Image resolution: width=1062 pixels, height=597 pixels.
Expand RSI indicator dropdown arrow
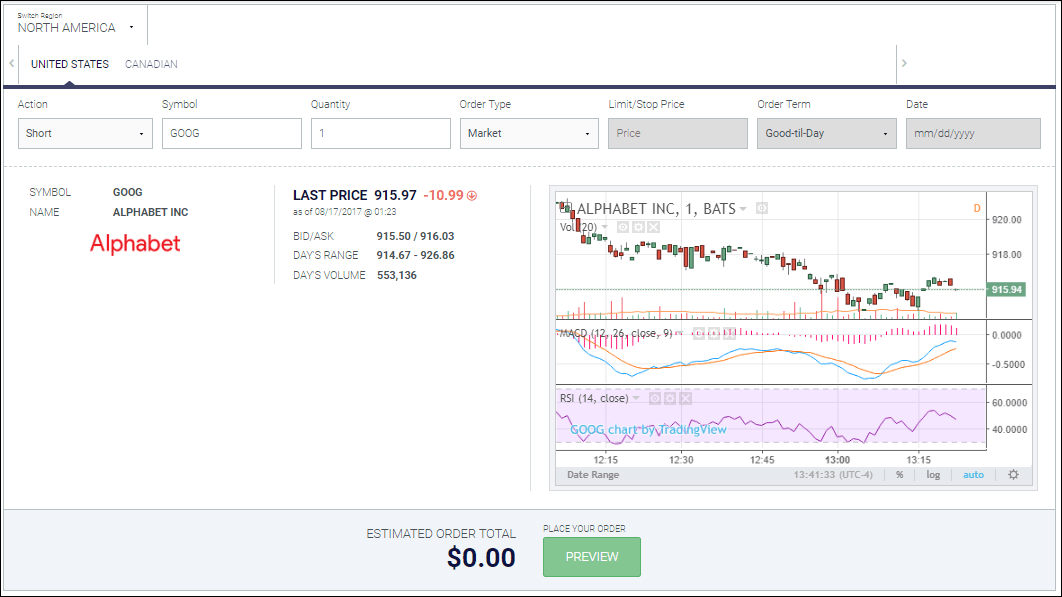click(x=636, y=398)
